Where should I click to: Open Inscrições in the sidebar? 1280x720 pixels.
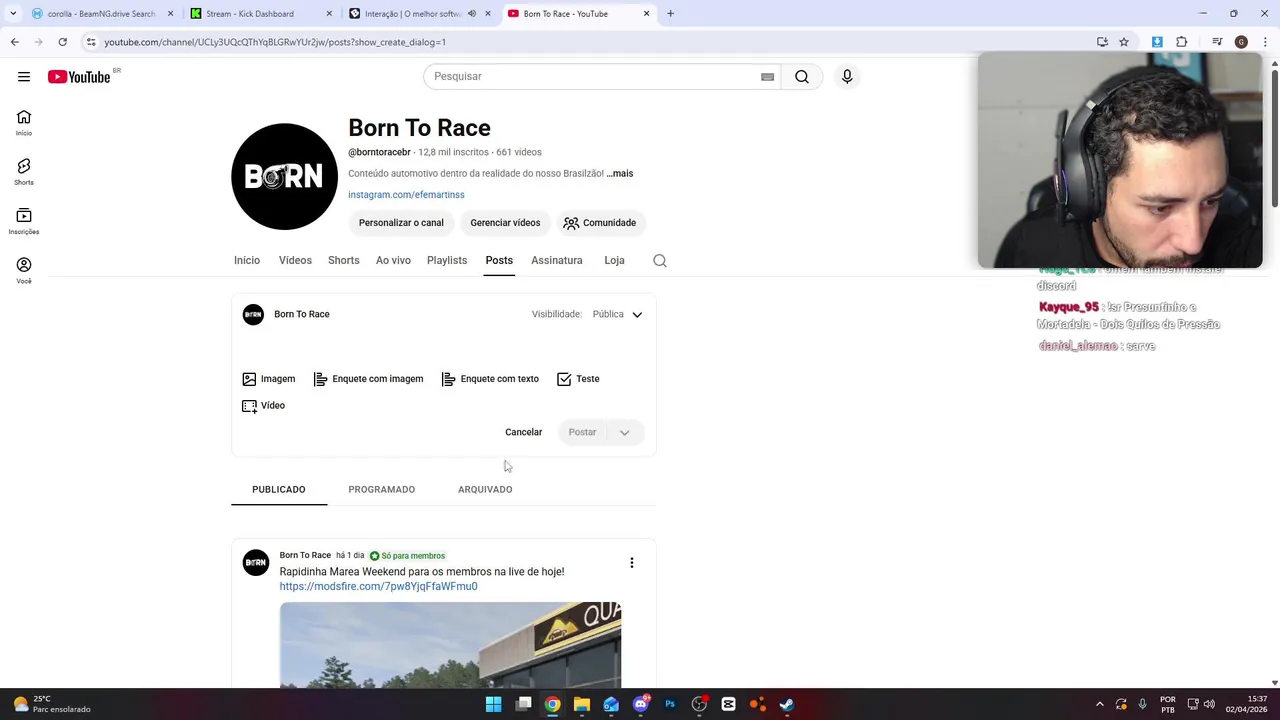pyautogui.click(x=24, y=221)
